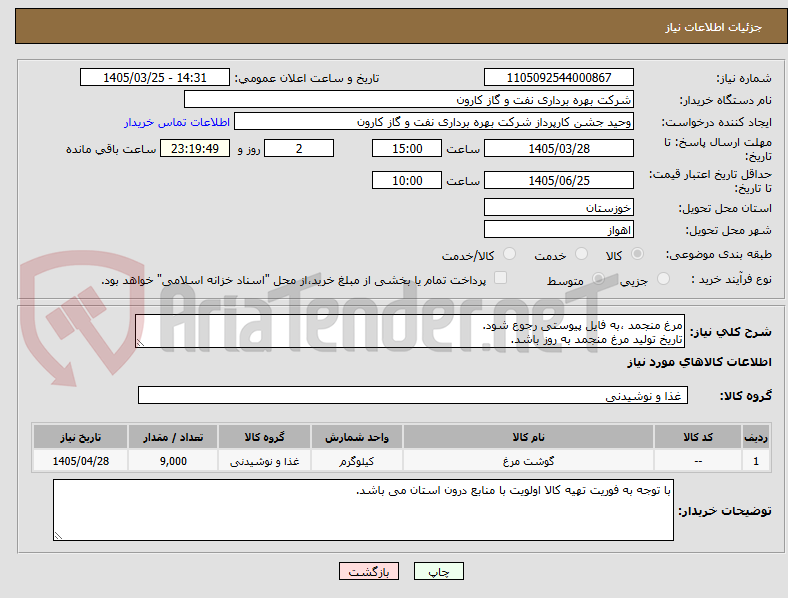Open the buyer contact info link
The width and height of the screenshot is (788, 598).
pyautogui.click(x=177, y=122)
